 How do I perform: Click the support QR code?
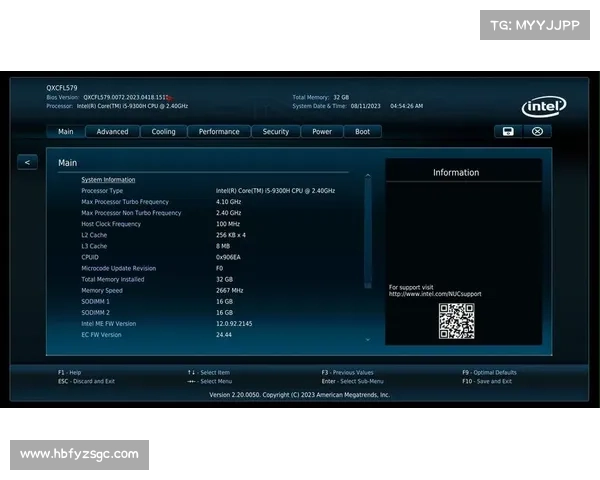click(x=457, y=321)
